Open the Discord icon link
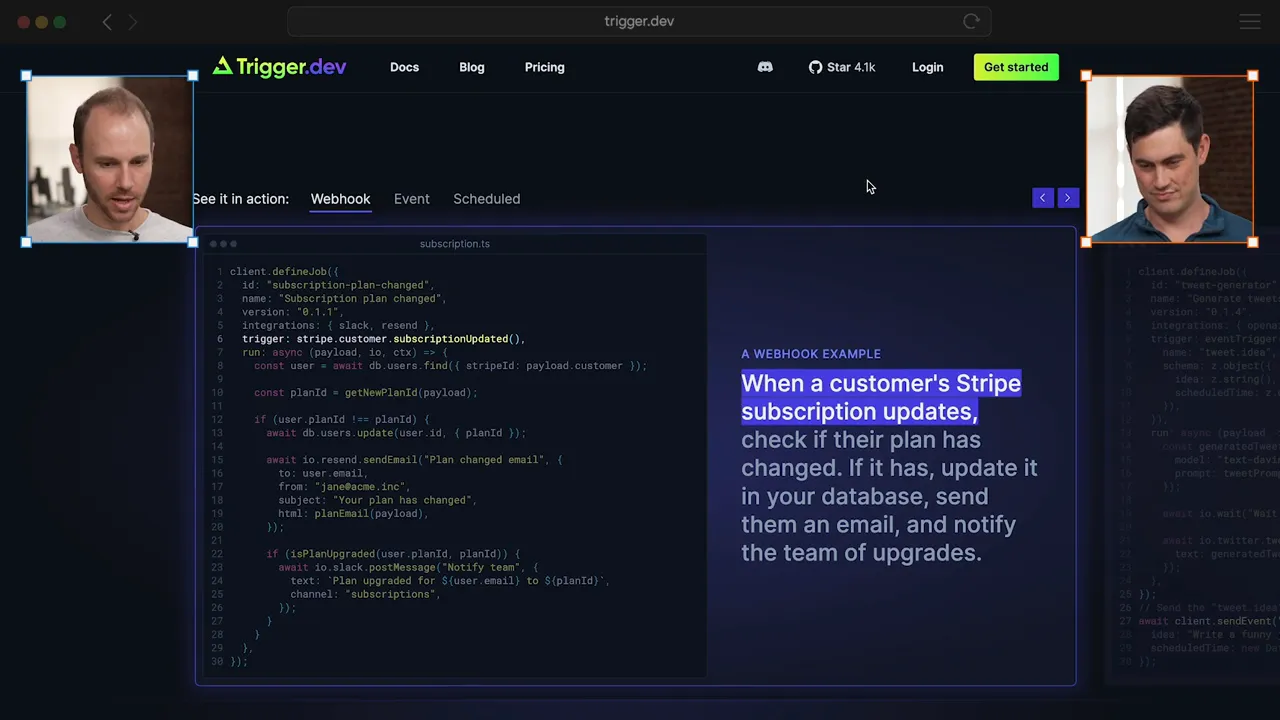 (765, 67)
